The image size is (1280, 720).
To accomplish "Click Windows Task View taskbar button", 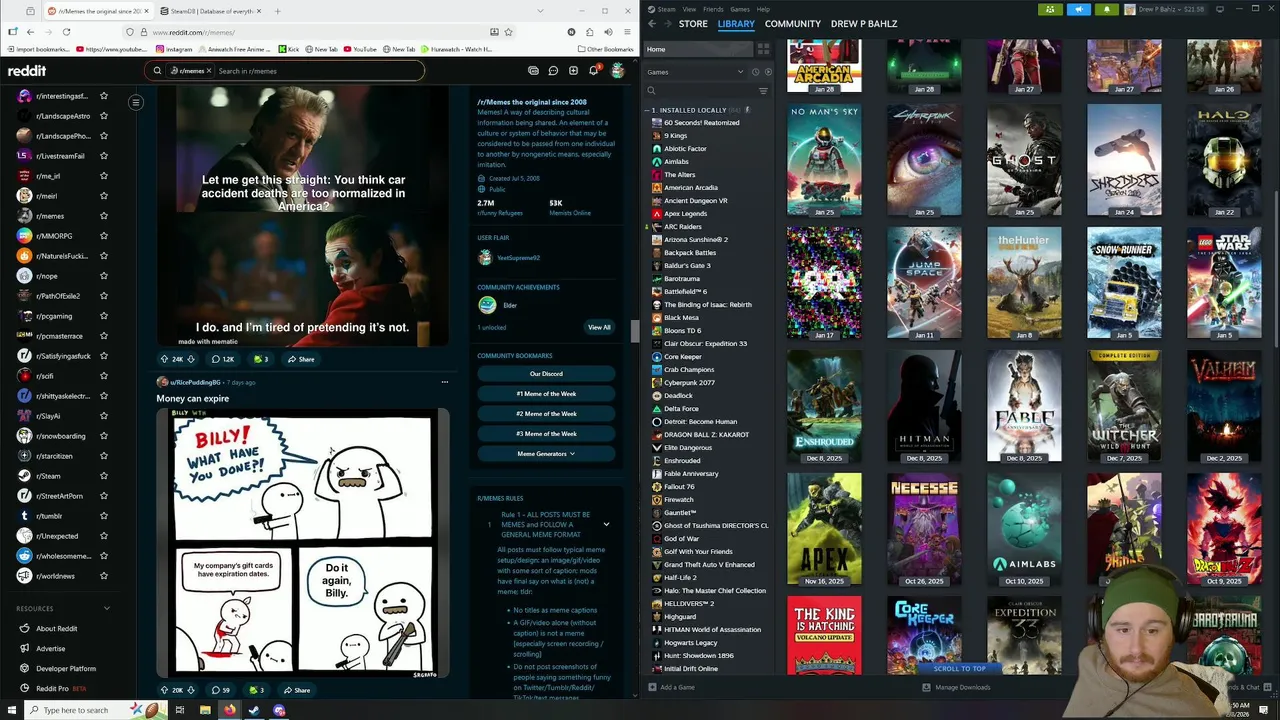I will pos(180,710).
